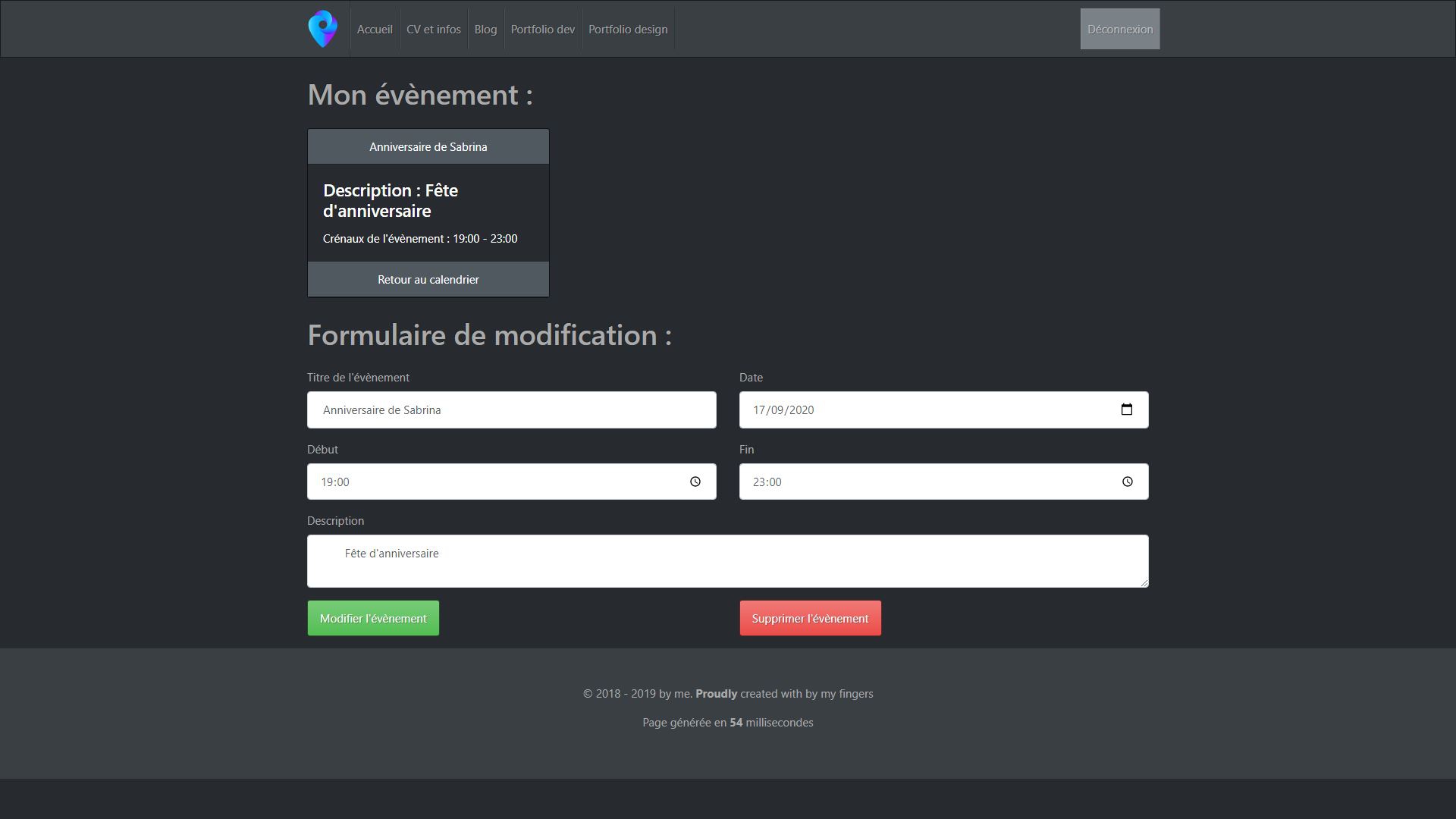Open the date picker calendar icon
The image size is (1456, 819).
coord(1127,409)
